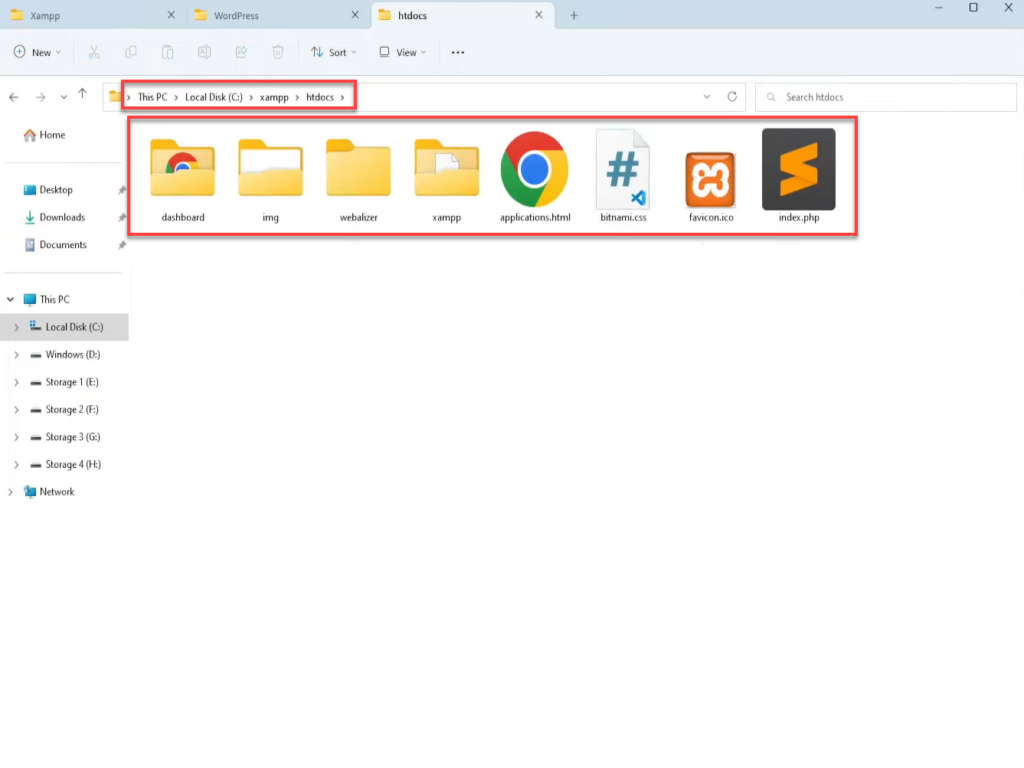Viewport: 1024px width, 768px height.
Task: Open recent locations dropdown arrow
Action: 63,97
